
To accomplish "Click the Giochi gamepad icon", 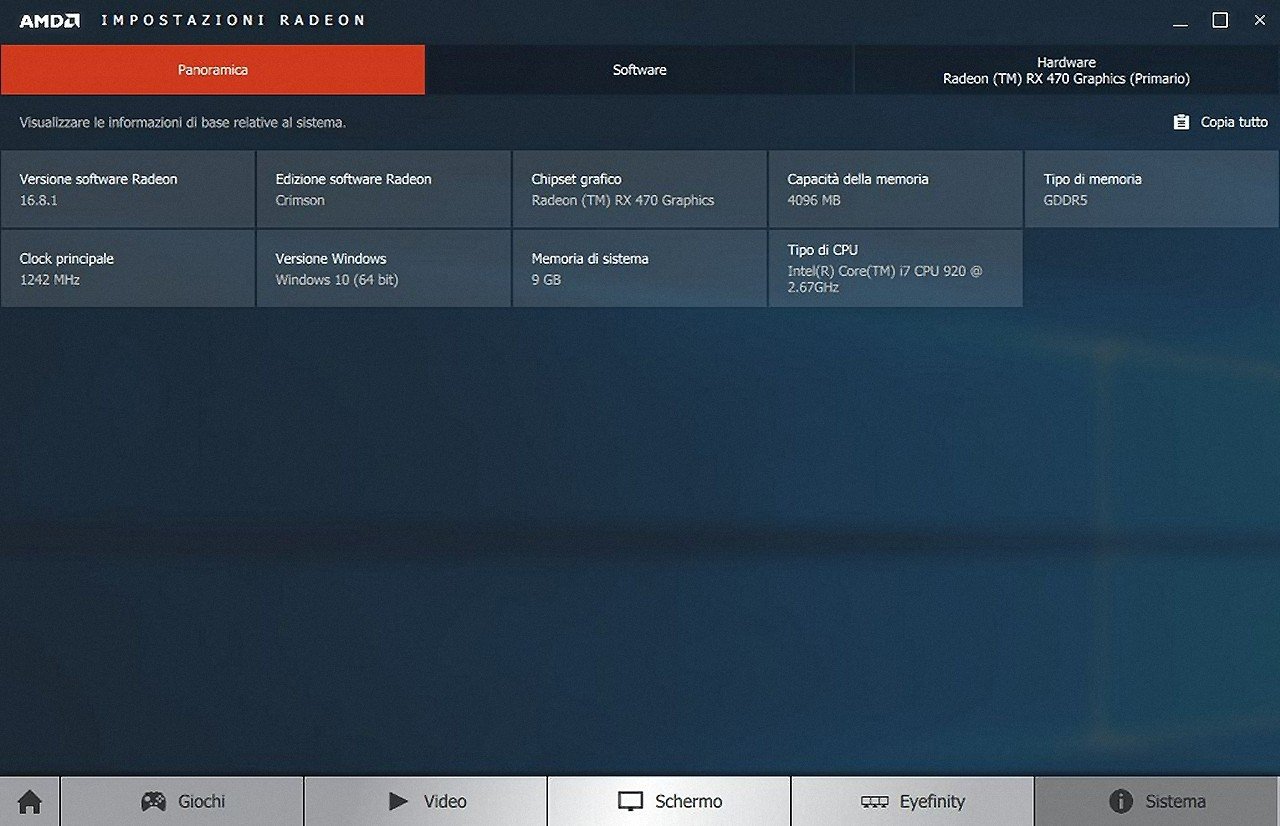I will point(153,801).
